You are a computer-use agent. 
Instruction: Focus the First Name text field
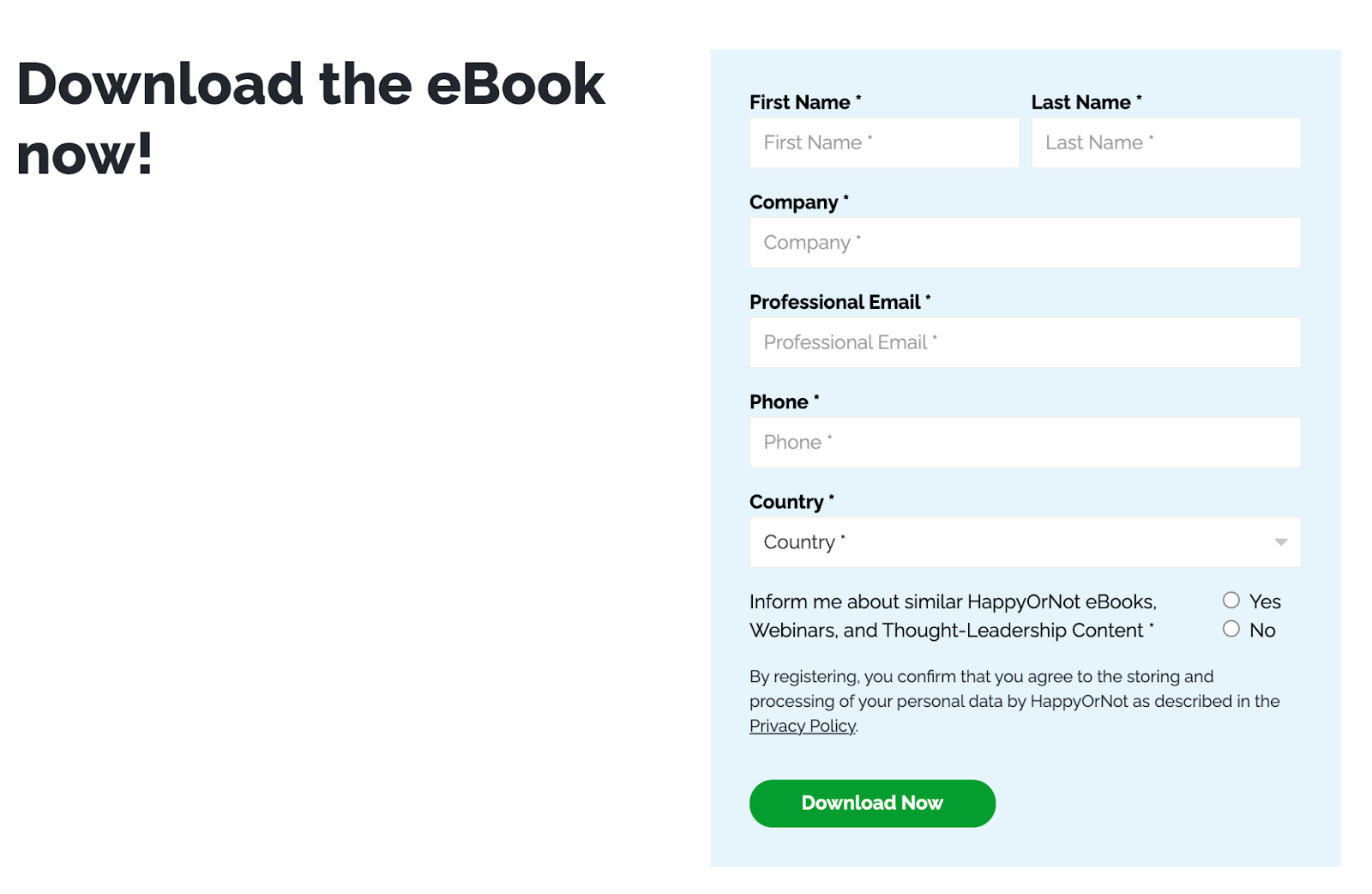pyautogui.click(x=884, y=142)
